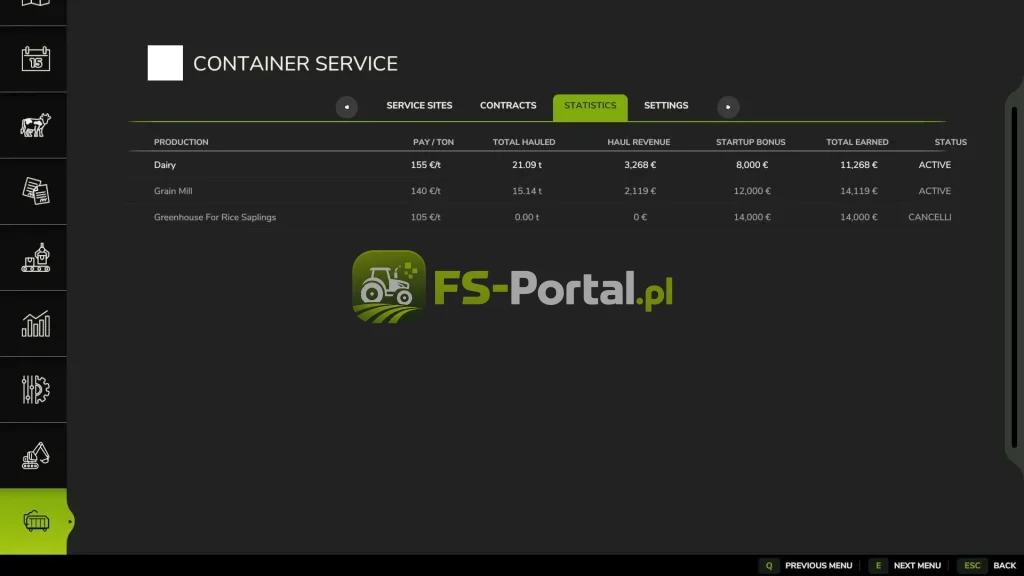Click the 14,119 € total earned value
1024x576 pixels.
[x=858, y=191]
